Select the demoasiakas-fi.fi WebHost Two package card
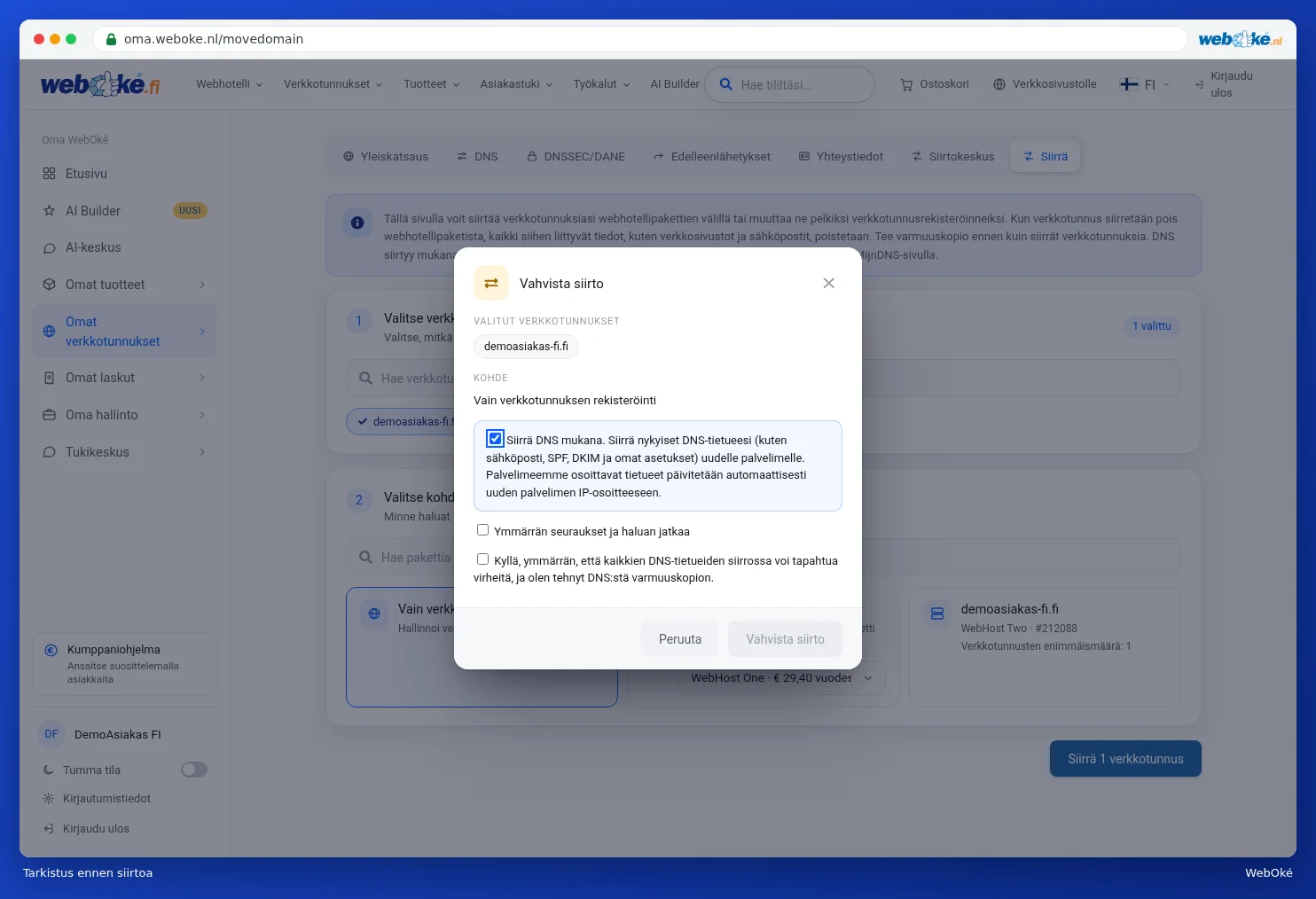This screenshot has width=1316, height=899. point(1045,647)
